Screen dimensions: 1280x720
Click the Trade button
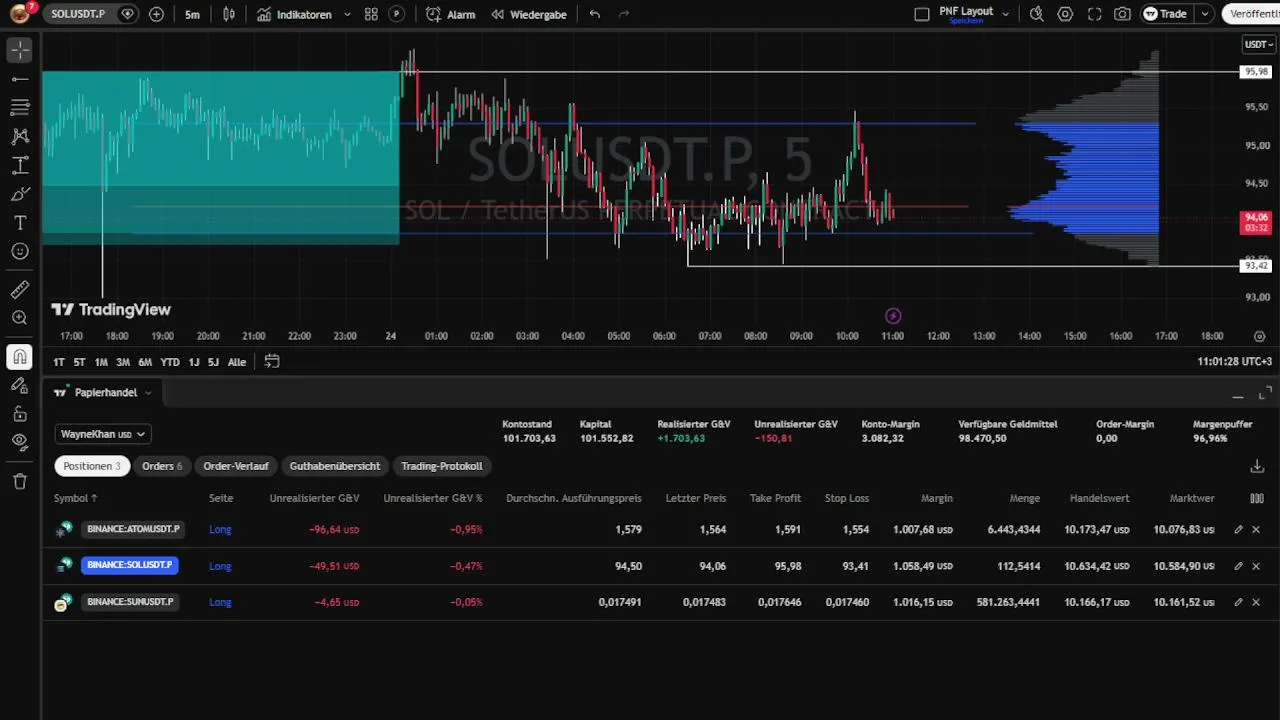pos(1166,14)
